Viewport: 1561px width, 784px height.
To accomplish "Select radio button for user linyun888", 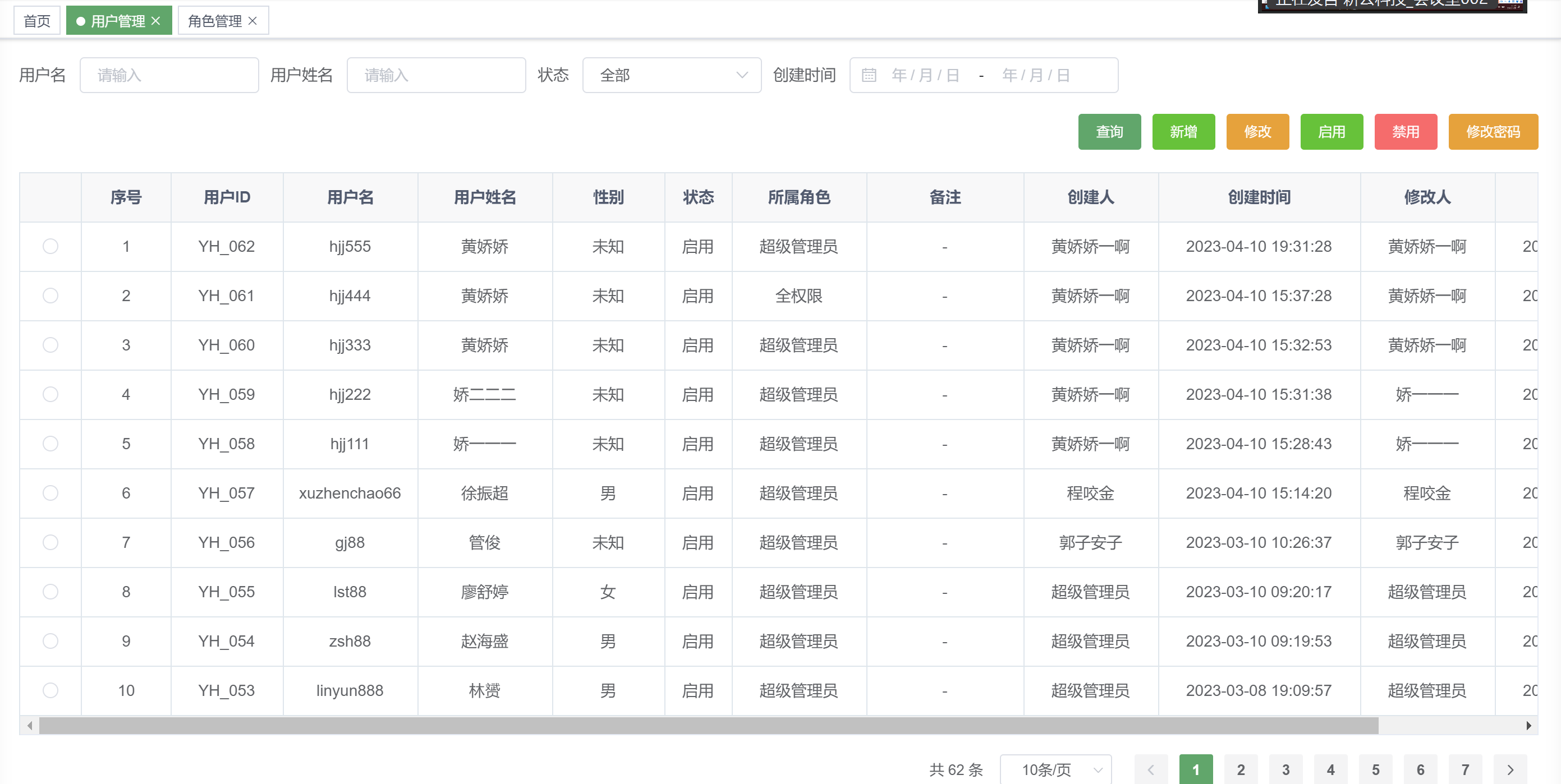I will pos(50,690).
